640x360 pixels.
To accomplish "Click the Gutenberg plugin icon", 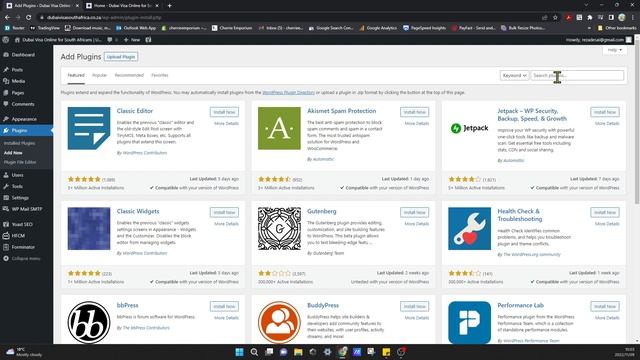I will point(279,229).
